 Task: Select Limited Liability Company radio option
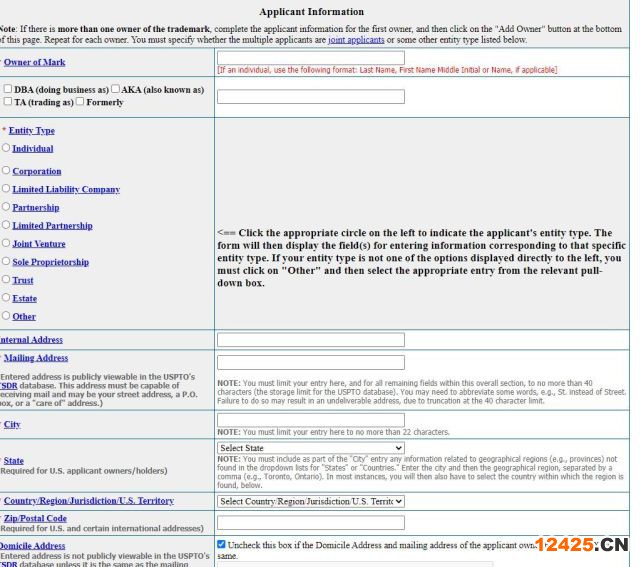pyautogui.click(x=6, y=189)
